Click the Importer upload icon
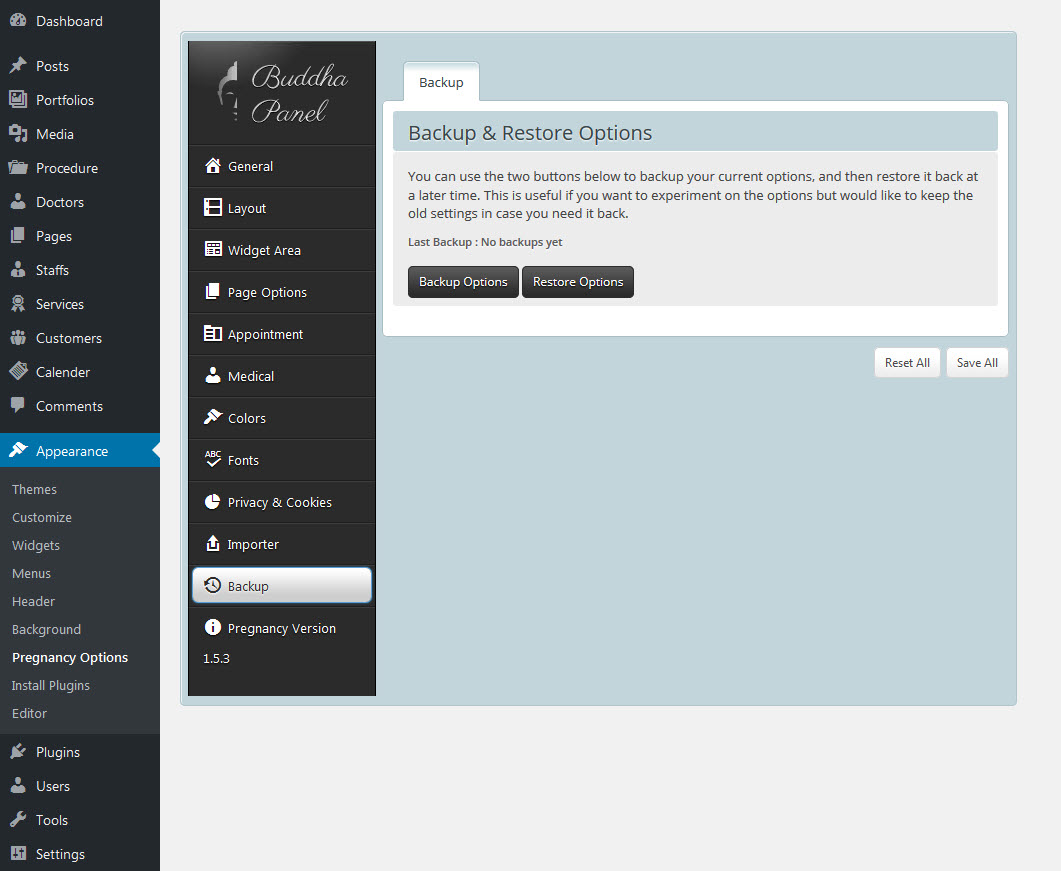 (x=212, y=544)
